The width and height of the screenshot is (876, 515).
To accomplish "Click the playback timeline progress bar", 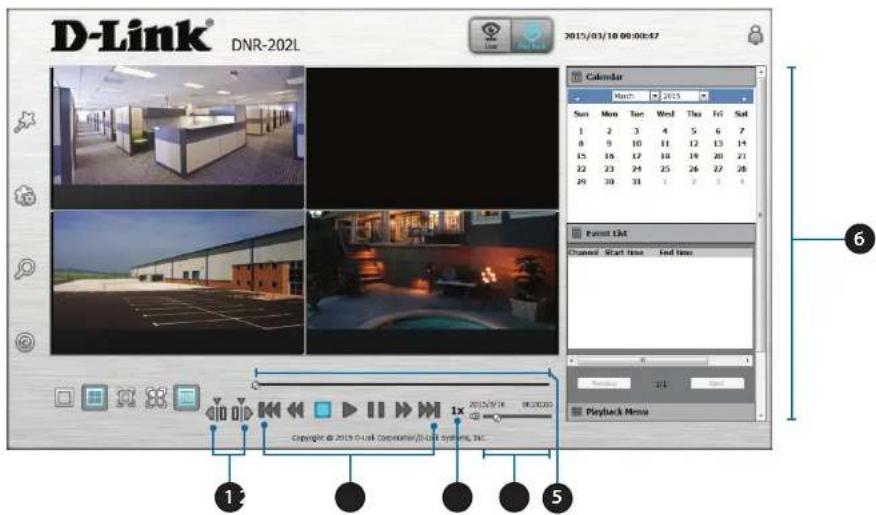I will pyautogui.click(x=401, y=384).
